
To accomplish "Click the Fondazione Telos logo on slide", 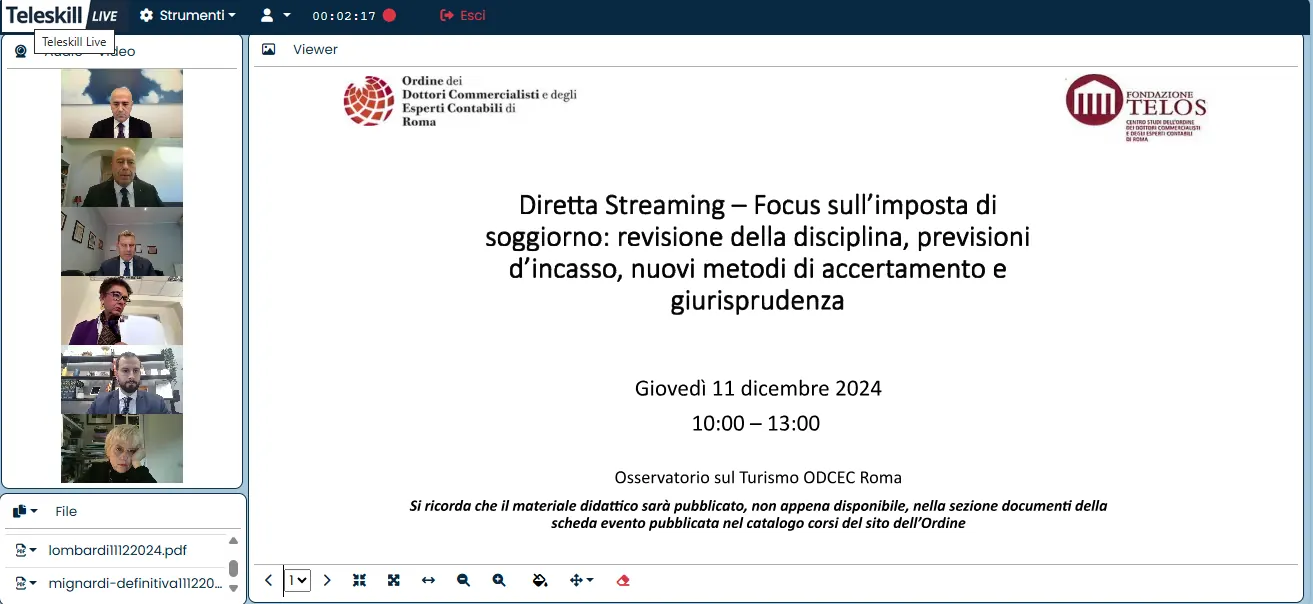I will pyautogui.click(x=1136, y=107).
